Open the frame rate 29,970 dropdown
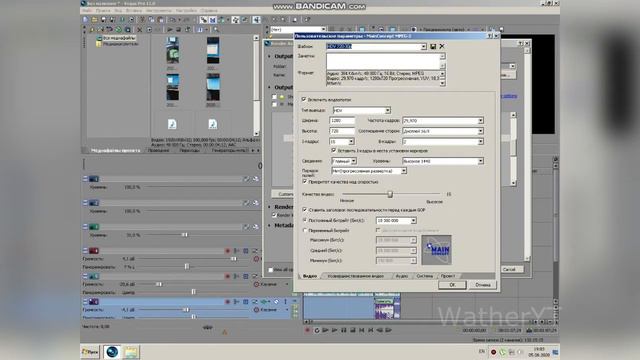Viewport: 640px width, 360px height. coord(480,120)
